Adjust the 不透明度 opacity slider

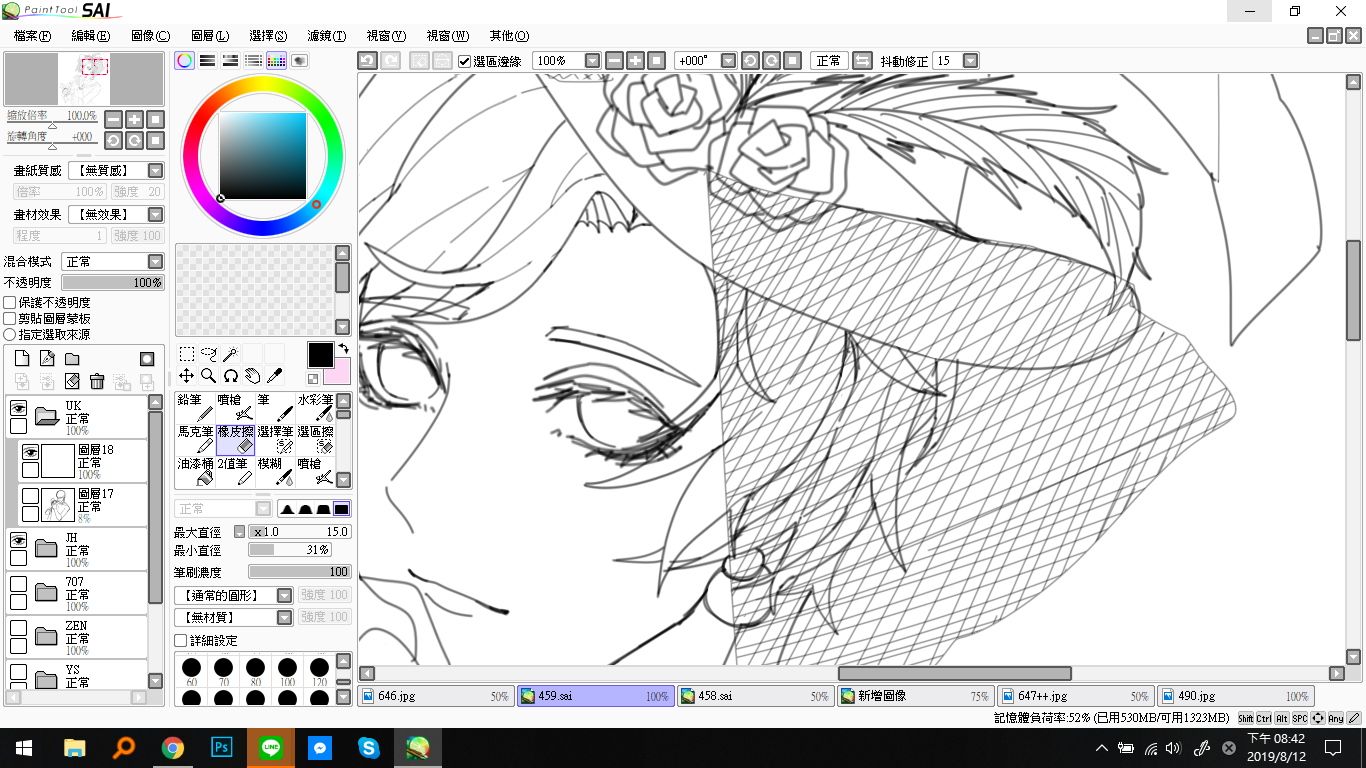pyautogui.click(x=113, y=283)
